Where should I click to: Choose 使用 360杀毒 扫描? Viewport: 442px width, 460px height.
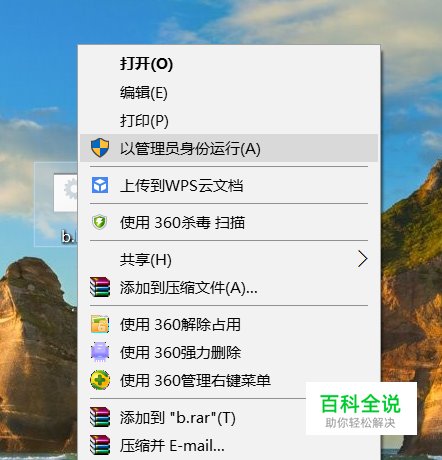pyautogui.click(x=229, y=223)
